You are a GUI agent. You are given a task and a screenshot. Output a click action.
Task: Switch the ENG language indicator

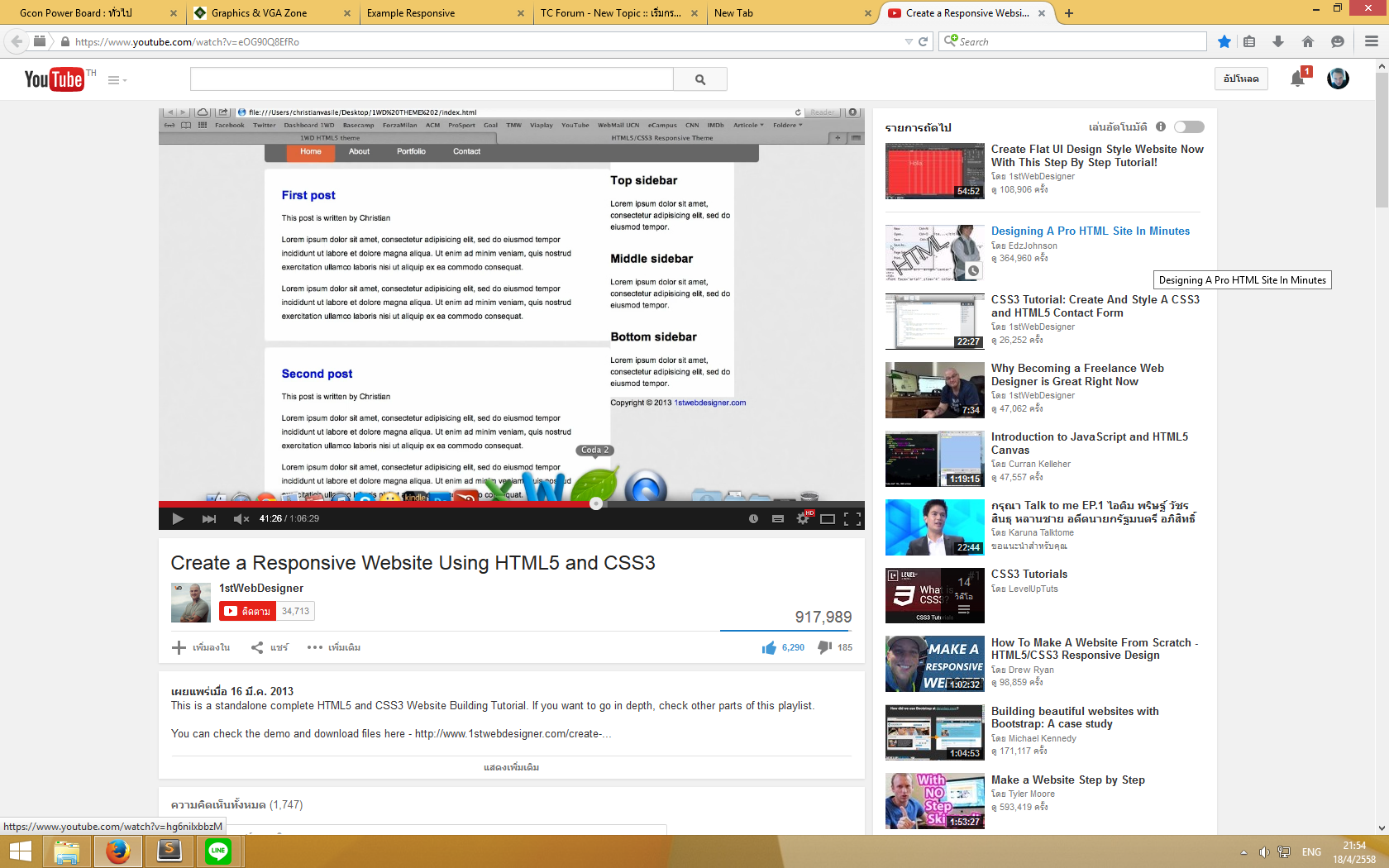(x=1311, y=852)
